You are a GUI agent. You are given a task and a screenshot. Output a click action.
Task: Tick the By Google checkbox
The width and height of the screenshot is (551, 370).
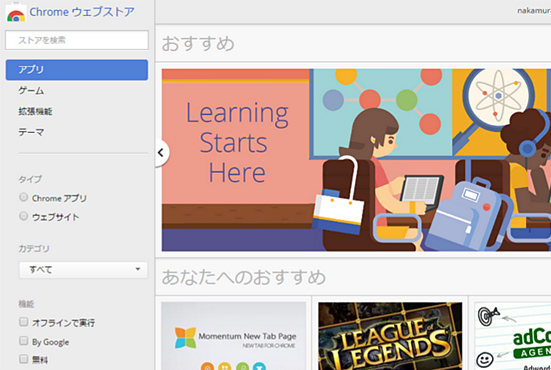(24, 341)
